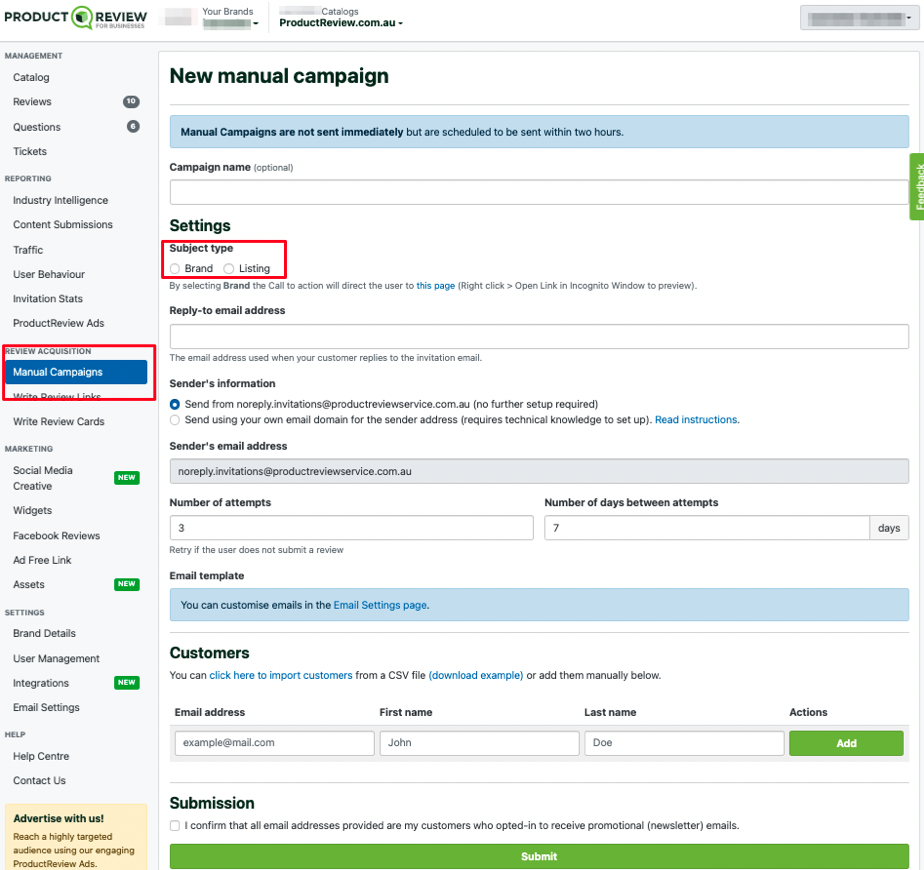Open Questions in the sidebar
The width and height of the screenshot is (924, 870).
[x=37, y=127]
